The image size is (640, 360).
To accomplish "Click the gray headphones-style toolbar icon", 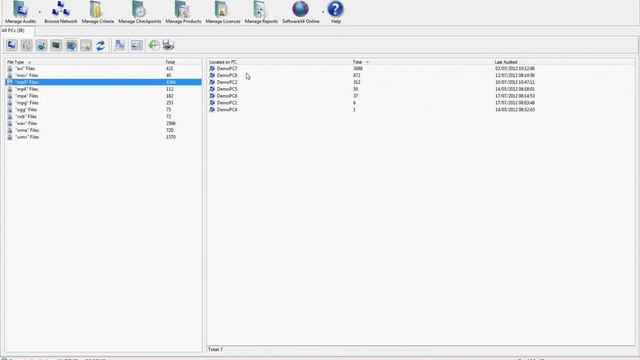I will (27, 45).
